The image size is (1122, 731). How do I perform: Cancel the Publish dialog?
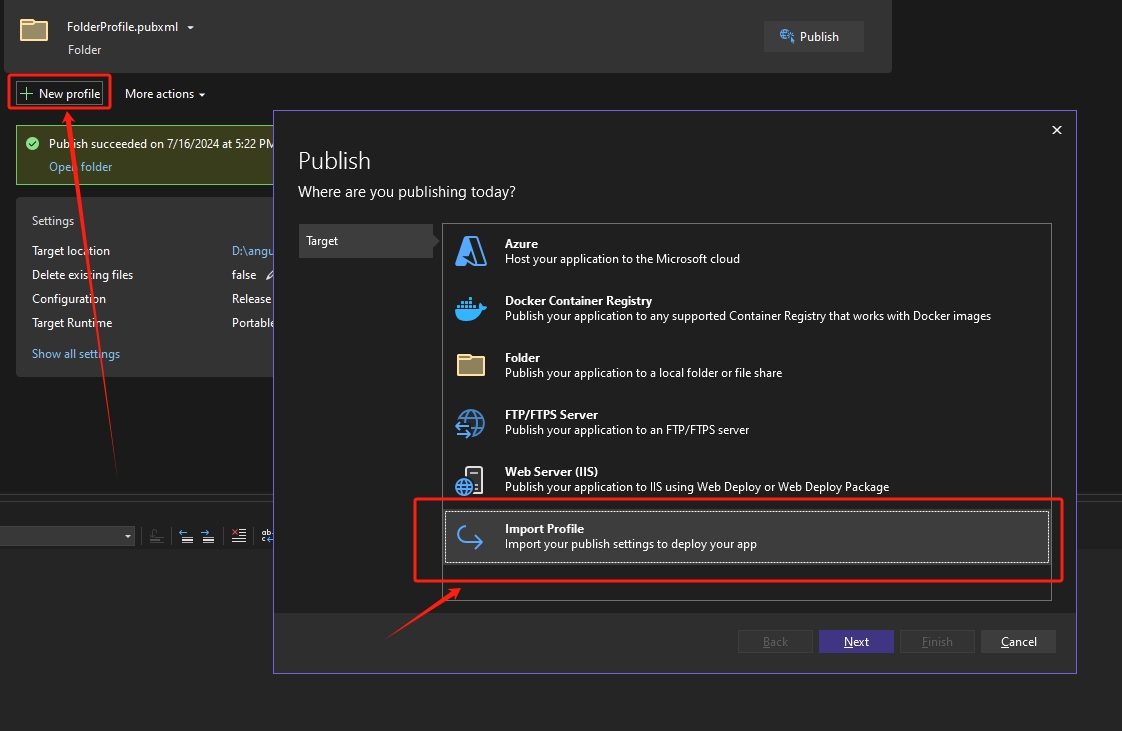1018,642
